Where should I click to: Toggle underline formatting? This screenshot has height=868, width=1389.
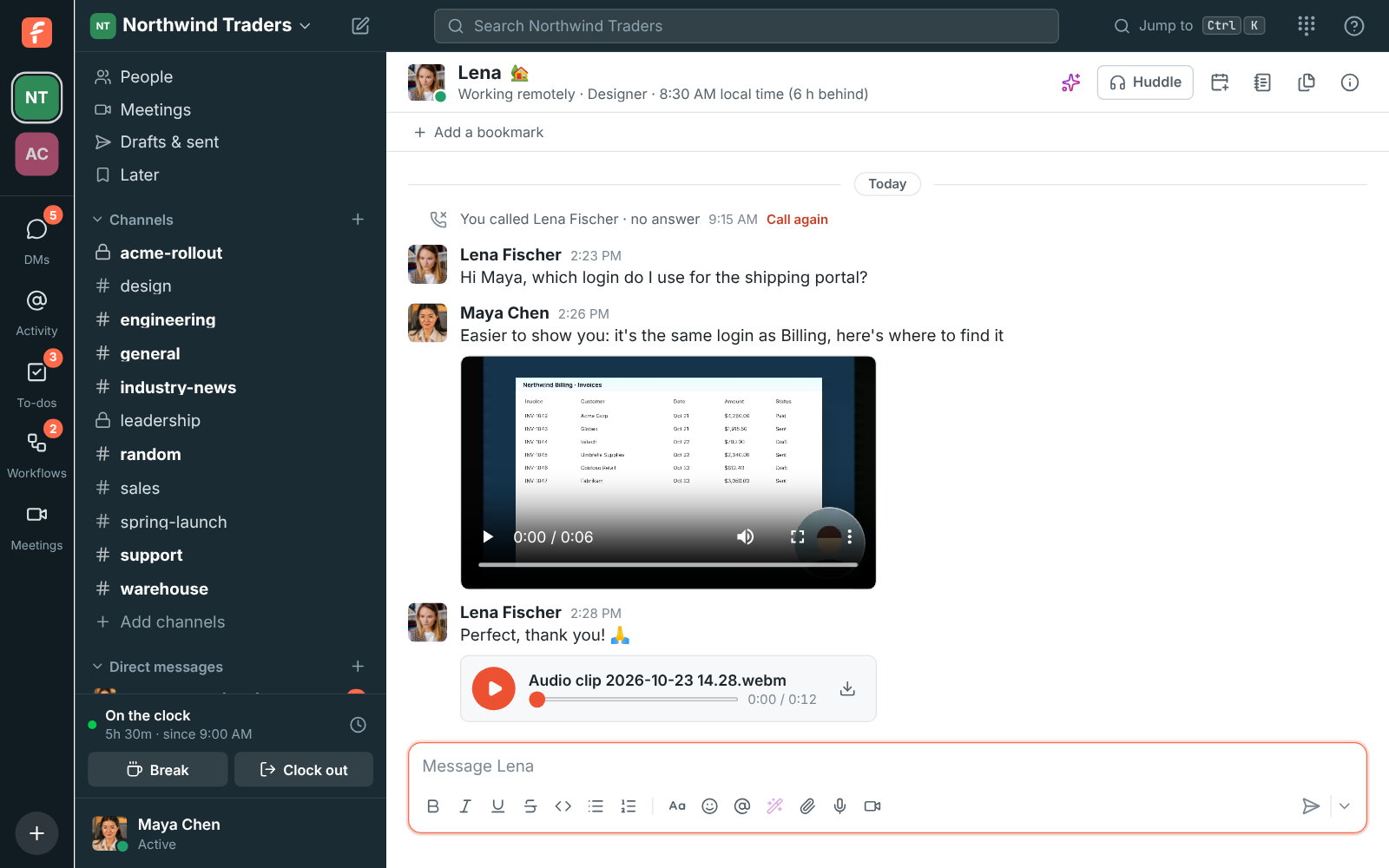tap(497, 806)
